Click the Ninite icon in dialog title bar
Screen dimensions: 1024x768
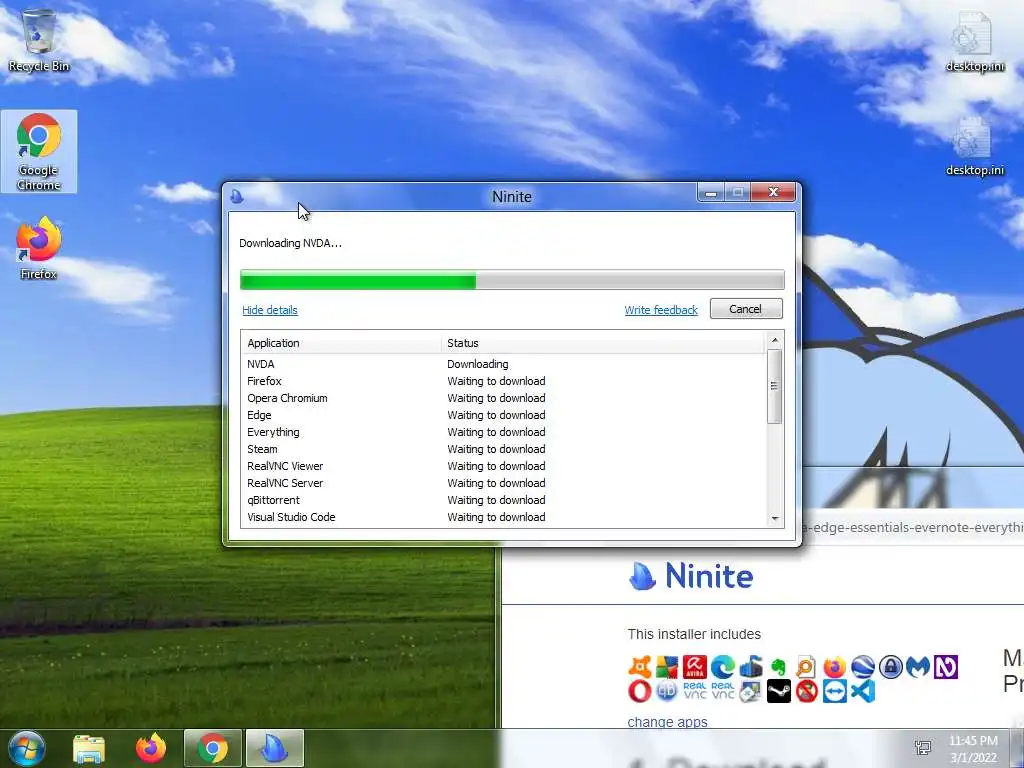click(x=237, y=196)
